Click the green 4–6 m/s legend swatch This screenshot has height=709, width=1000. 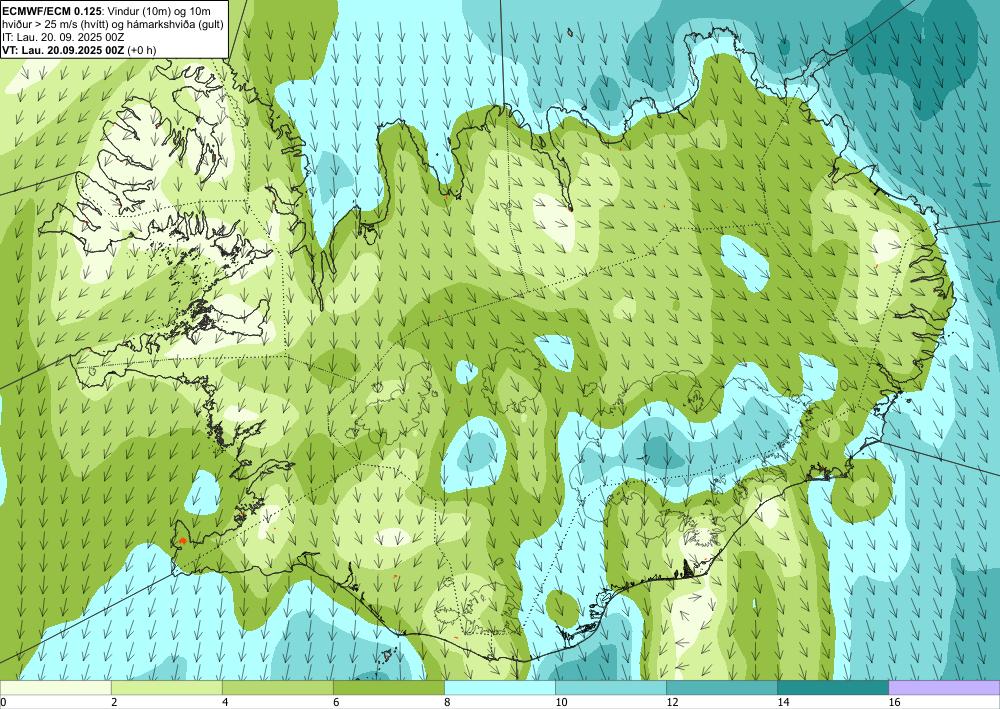277,687
